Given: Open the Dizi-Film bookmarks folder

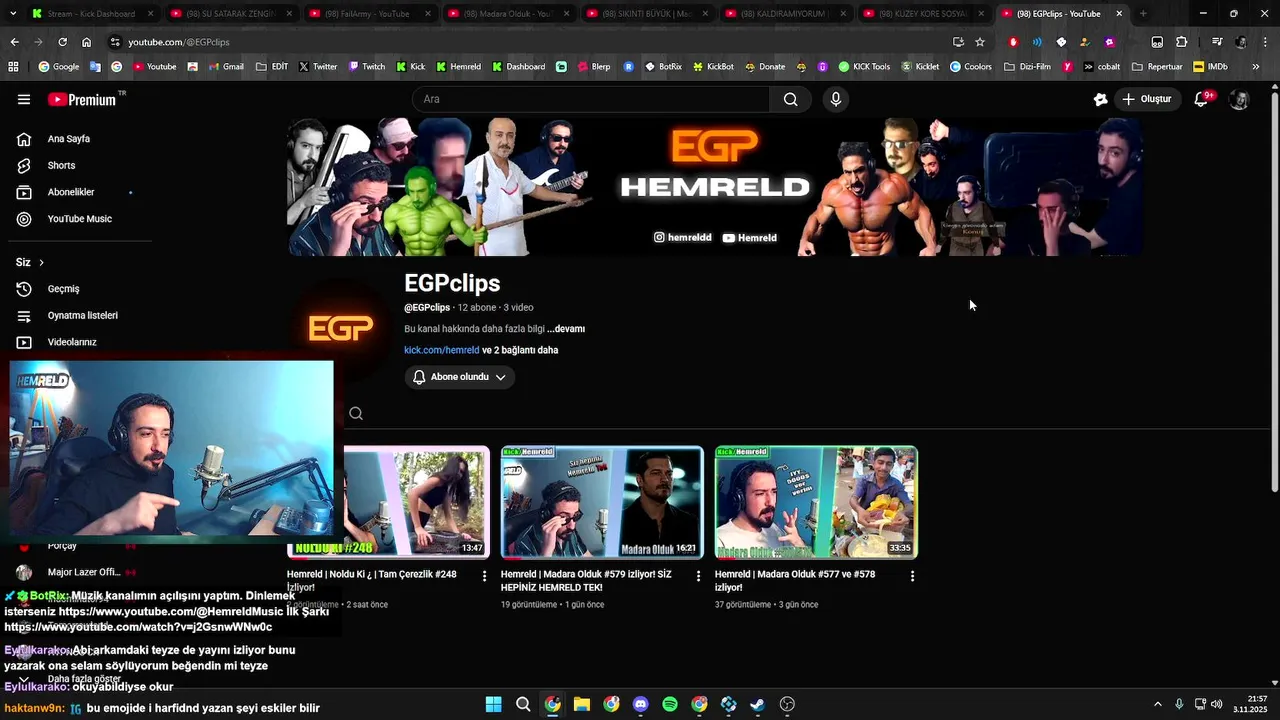Looking at the screenshot, I should 1028,67.
